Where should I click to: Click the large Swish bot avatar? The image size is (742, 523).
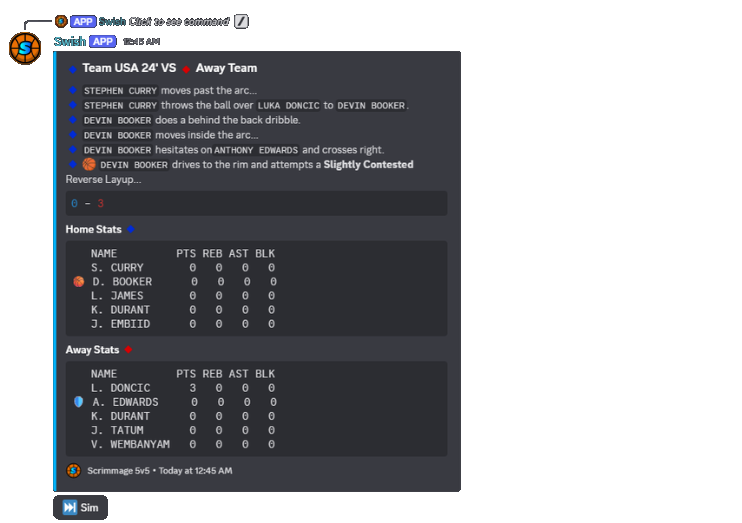pos(24,47)
